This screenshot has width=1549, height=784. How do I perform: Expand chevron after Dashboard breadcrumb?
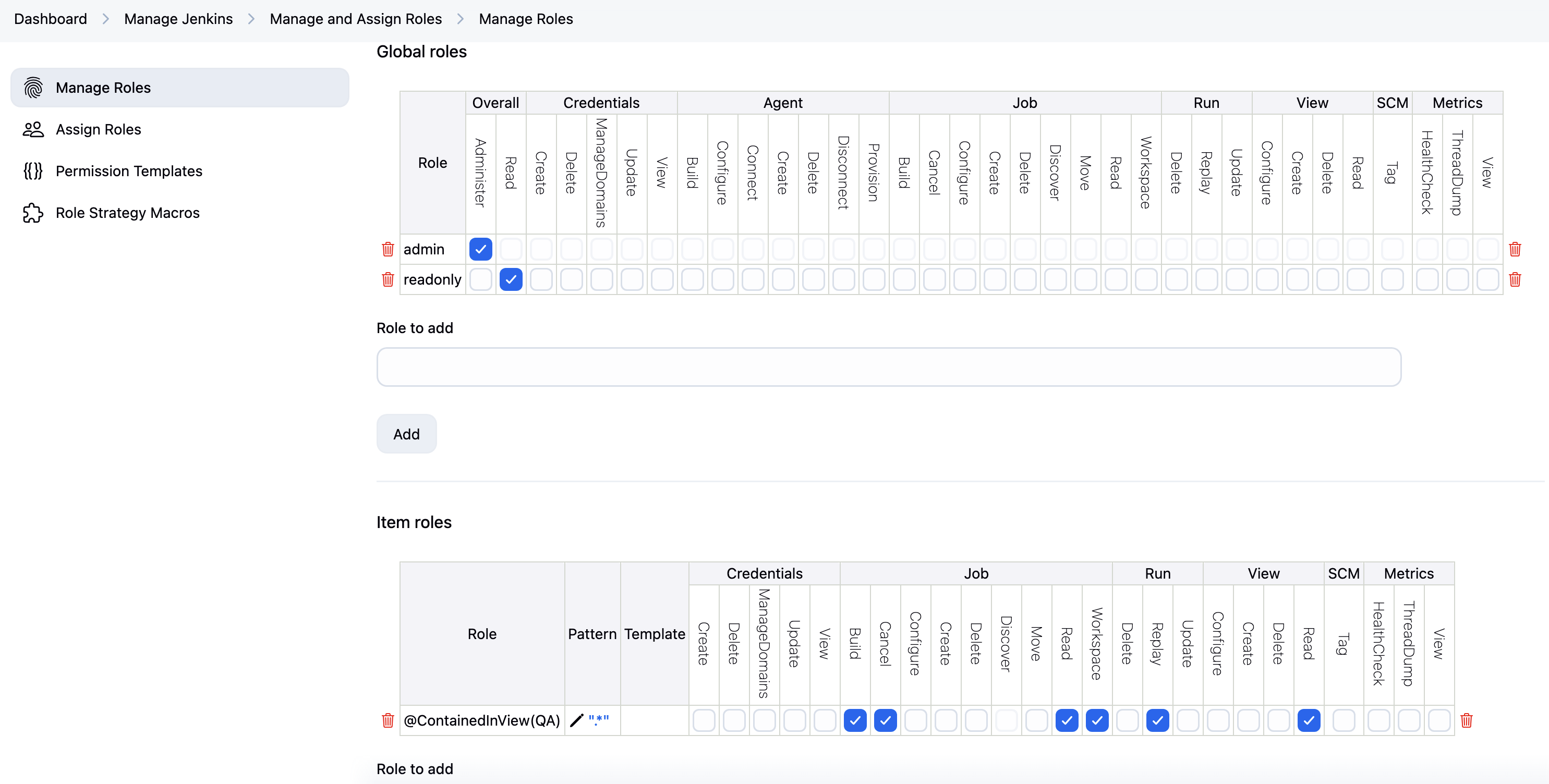click(x=106, y=19)
